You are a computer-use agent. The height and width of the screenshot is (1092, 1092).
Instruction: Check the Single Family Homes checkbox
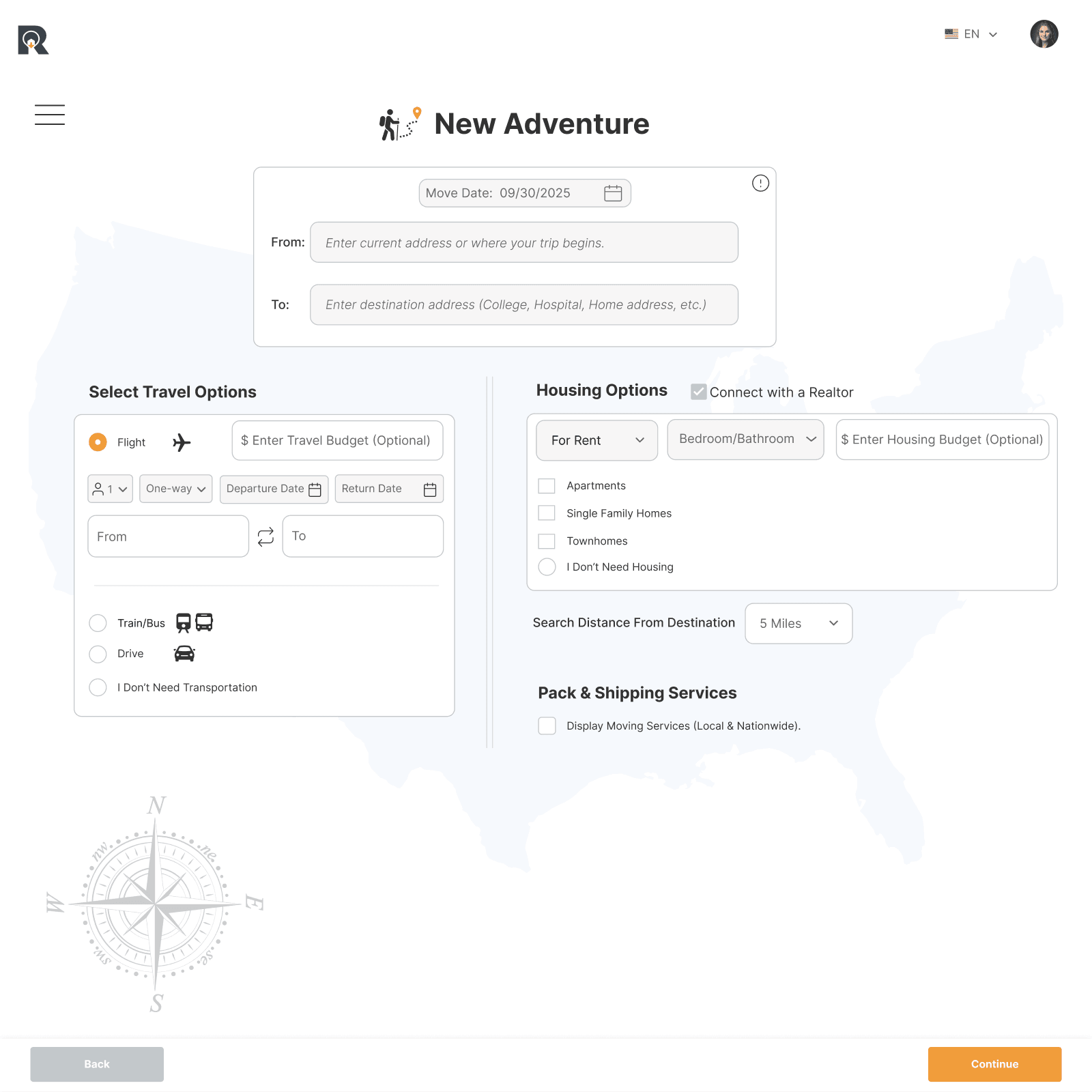click(547, 513)
